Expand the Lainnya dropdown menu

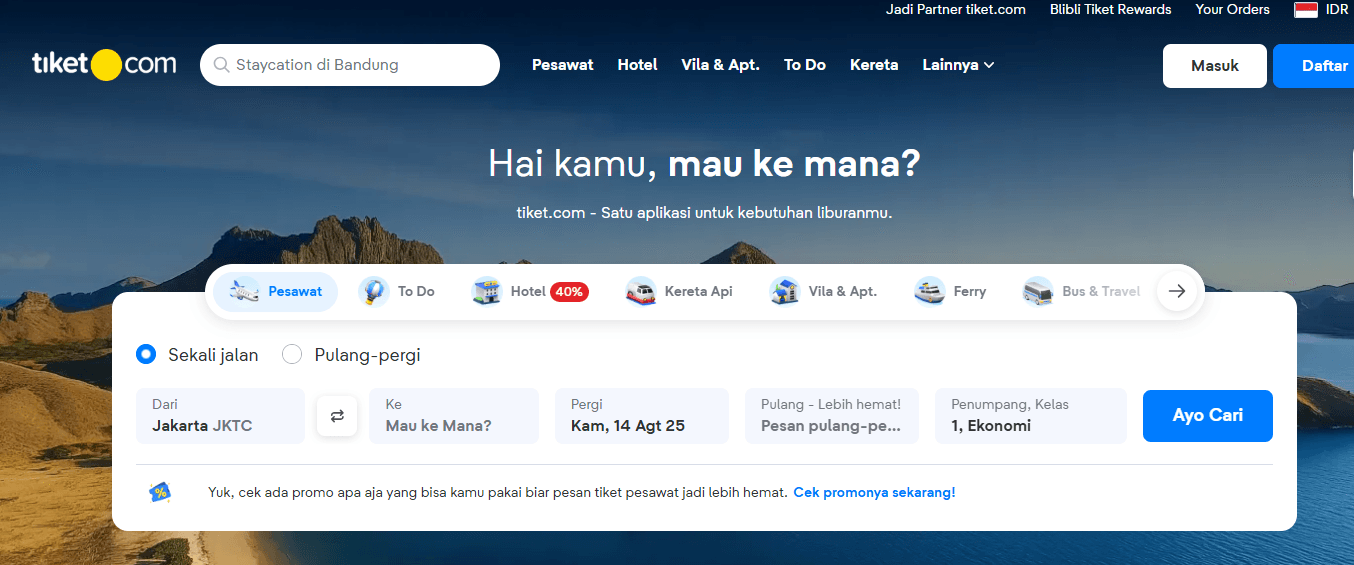(x=958, y=65)
